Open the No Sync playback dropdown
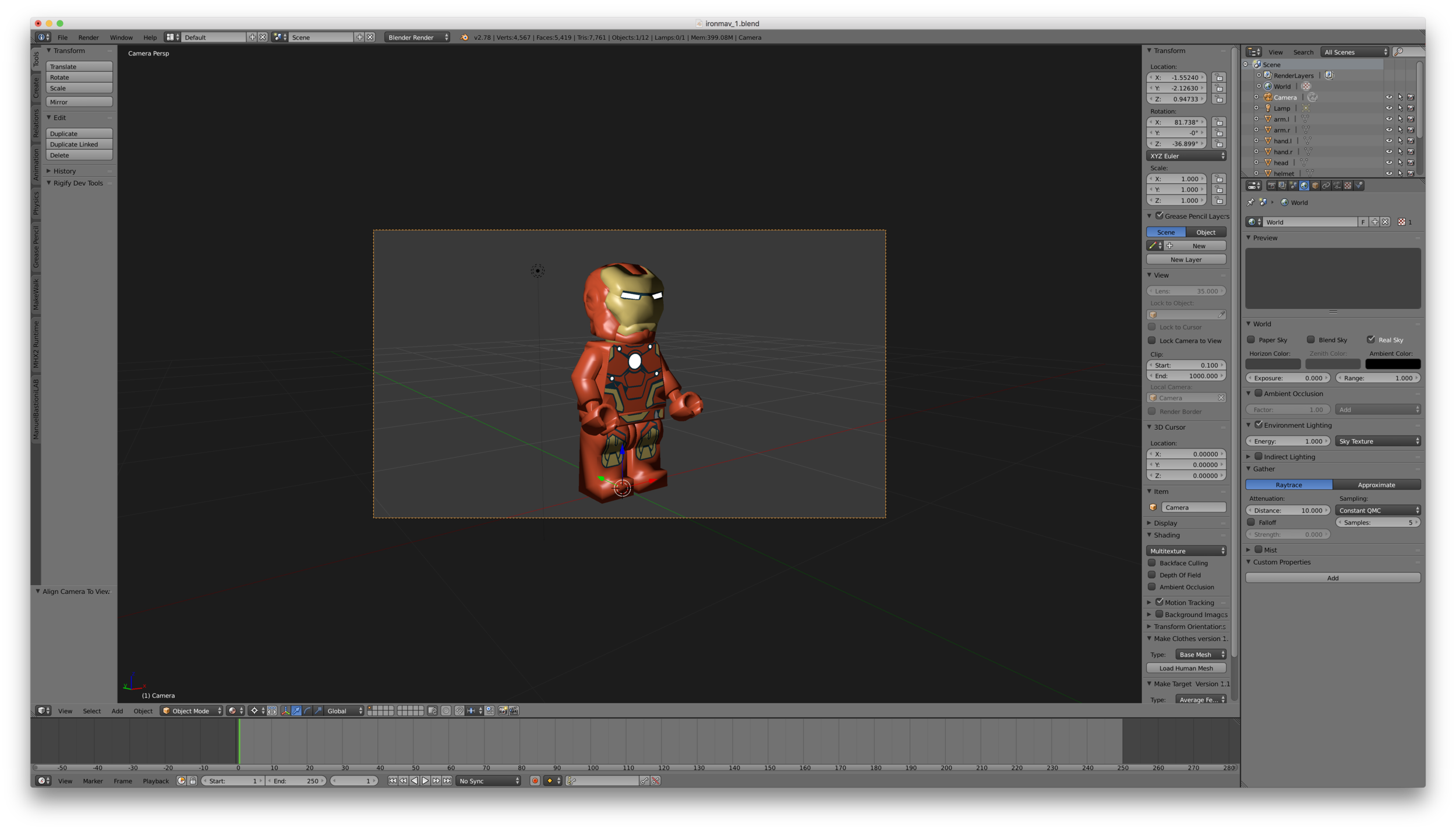 pos(488,781)
